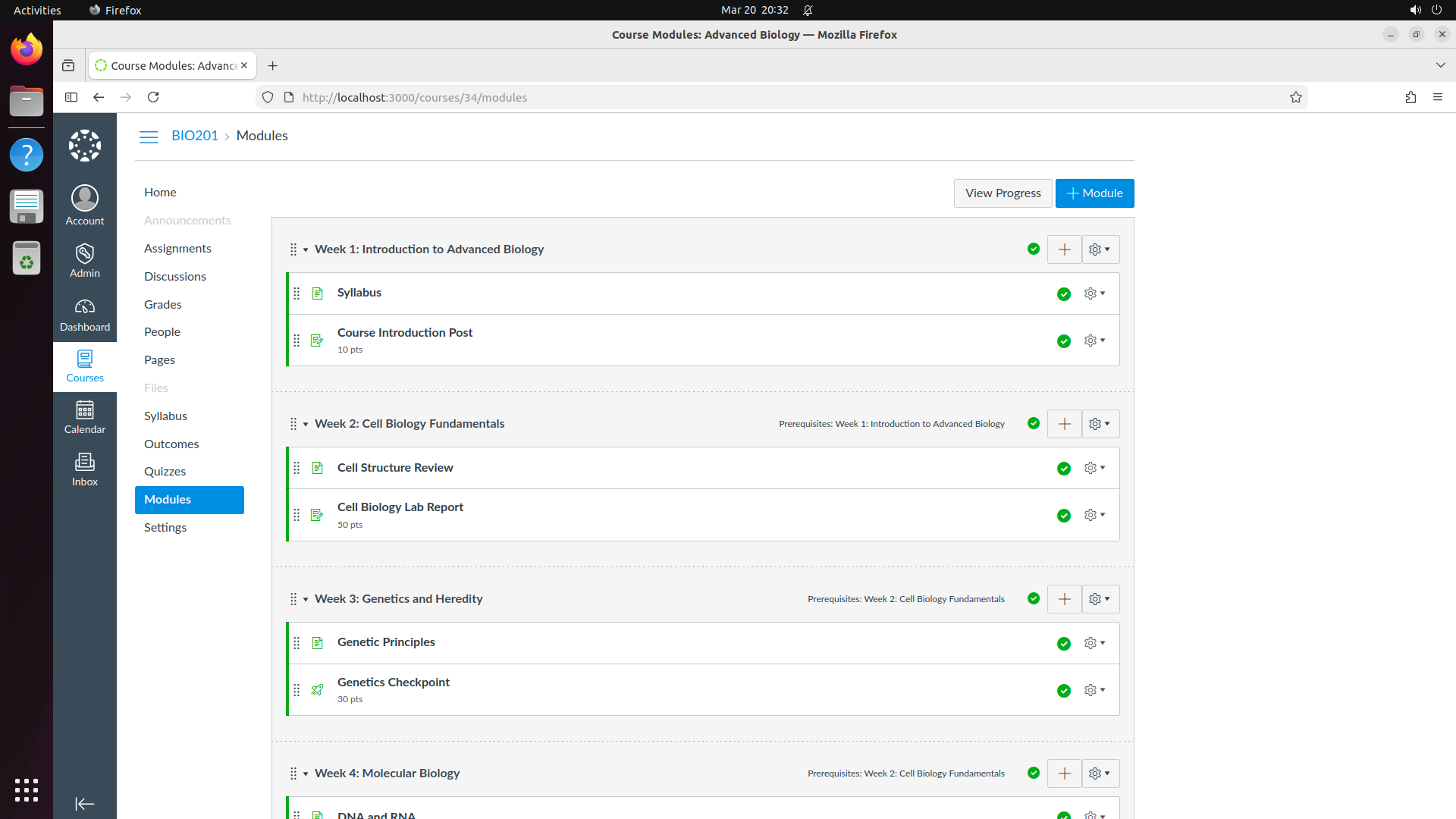Screen dimensions: 1456x819
Task: Click the Admin icon in the sidebar
Action: pos(84,261)
